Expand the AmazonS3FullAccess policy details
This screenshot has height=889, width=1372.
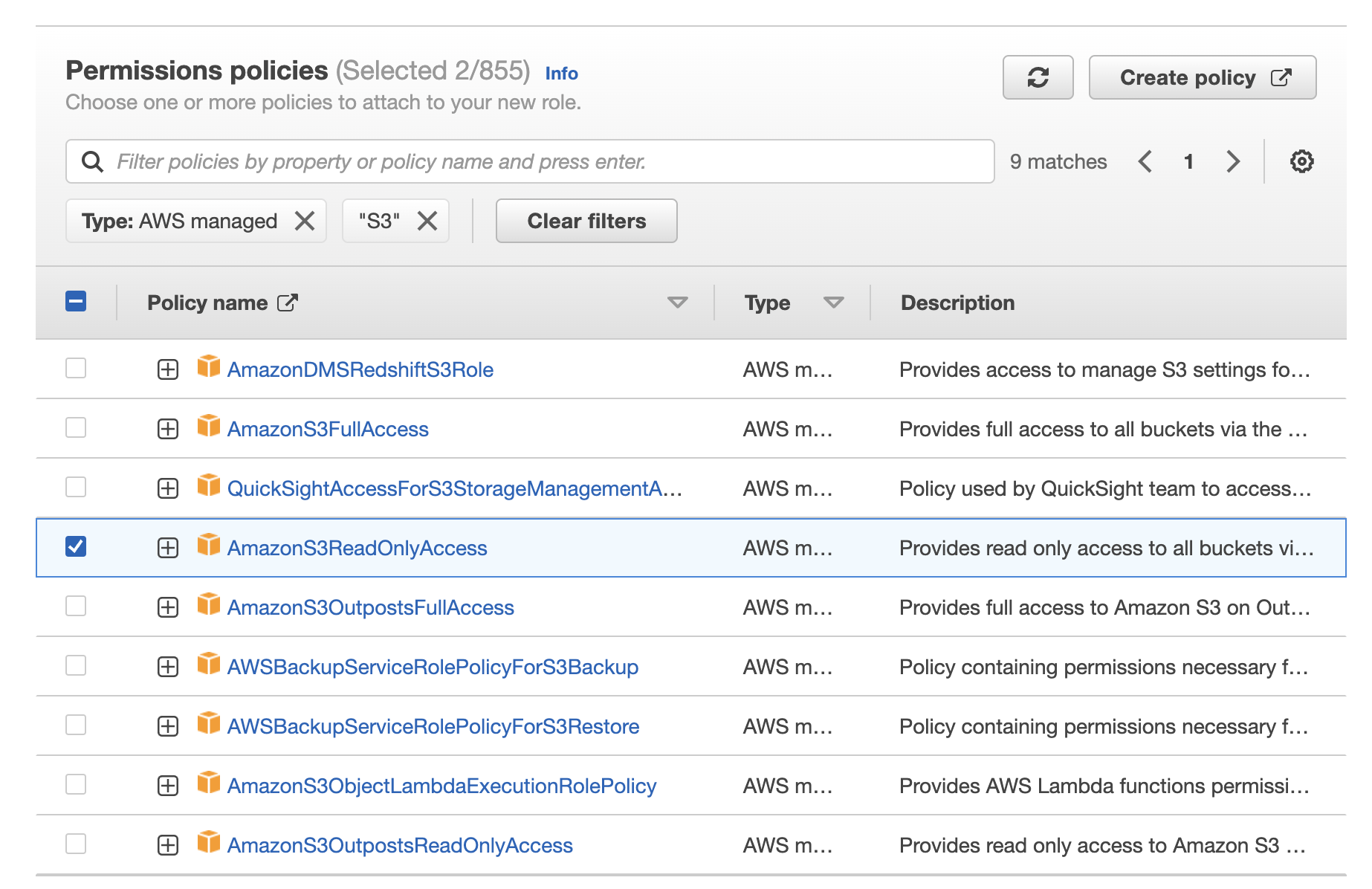coord(168,429)
